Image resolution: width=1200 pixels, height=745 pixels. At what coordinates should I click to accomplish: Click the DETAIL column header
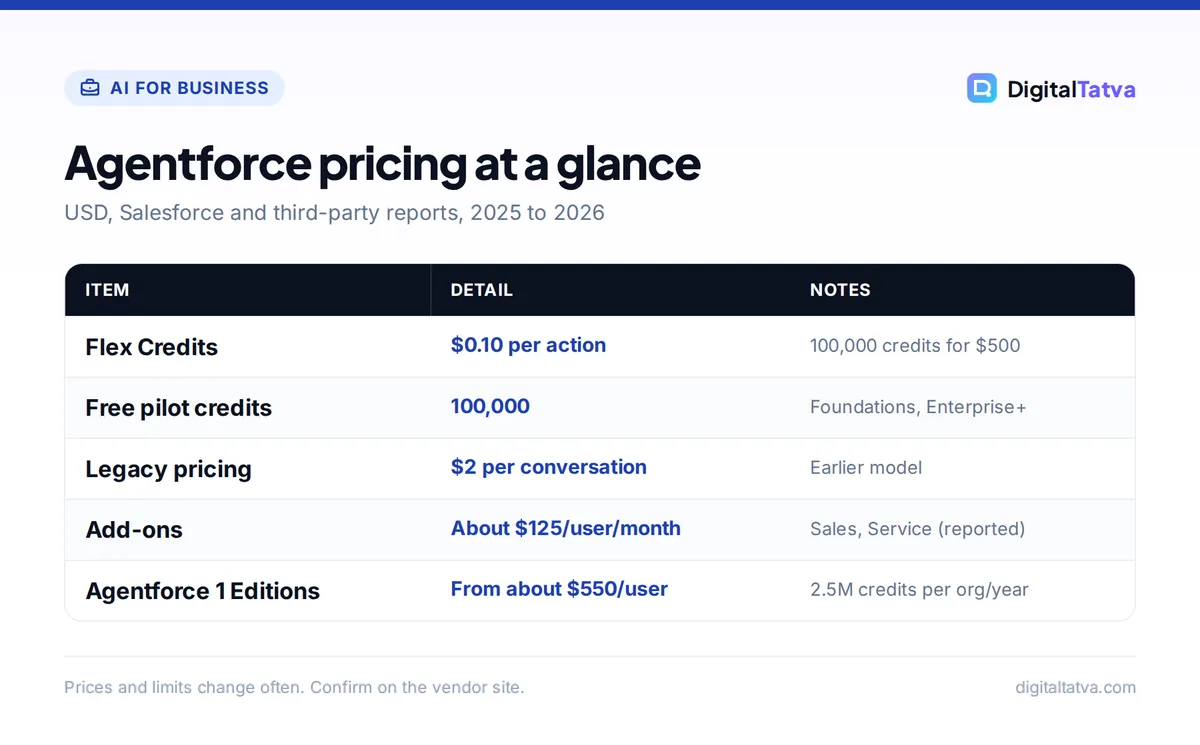click(x=481, y=290)
